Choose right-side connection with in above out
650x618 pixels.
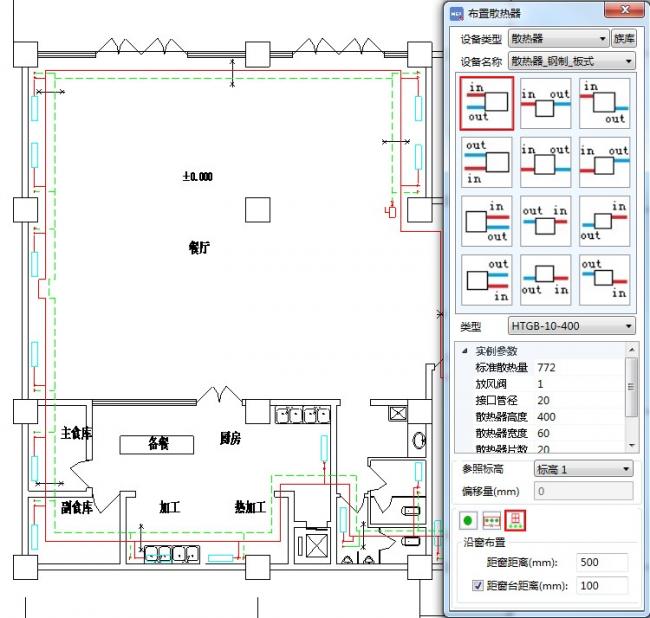487,221
